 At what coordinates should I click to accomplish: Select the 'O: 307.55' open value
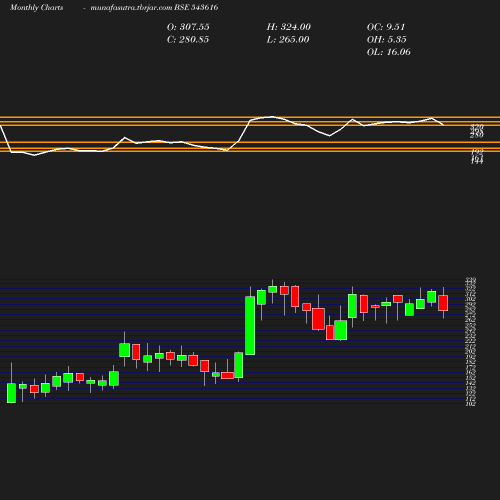pyautogui.click(x=188, y=27)
